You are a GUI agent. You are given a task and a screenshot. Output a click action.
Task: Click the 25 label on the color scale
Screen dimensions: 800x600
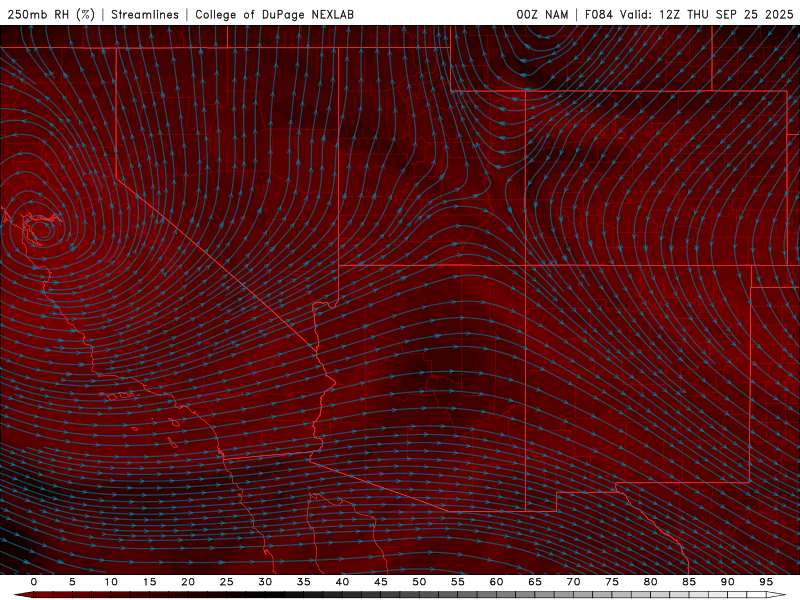pos(227,582)
